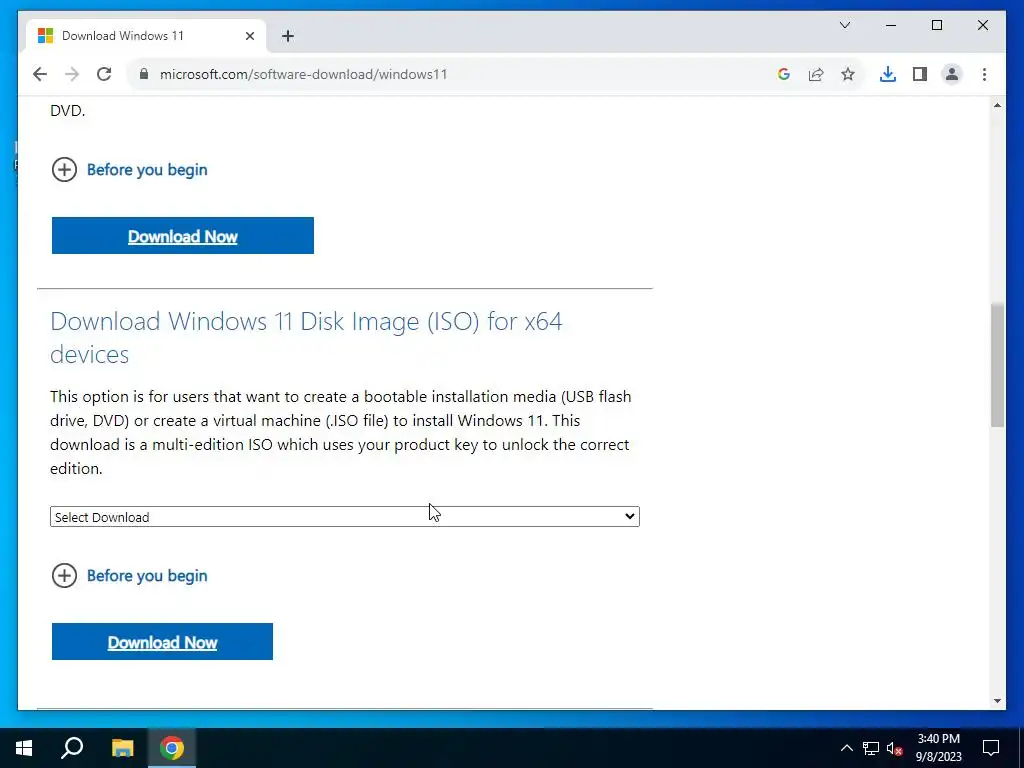Bookmark this tab with the star icon
Viewport: 1024px width, 768px height.
(x=848, y=74)
